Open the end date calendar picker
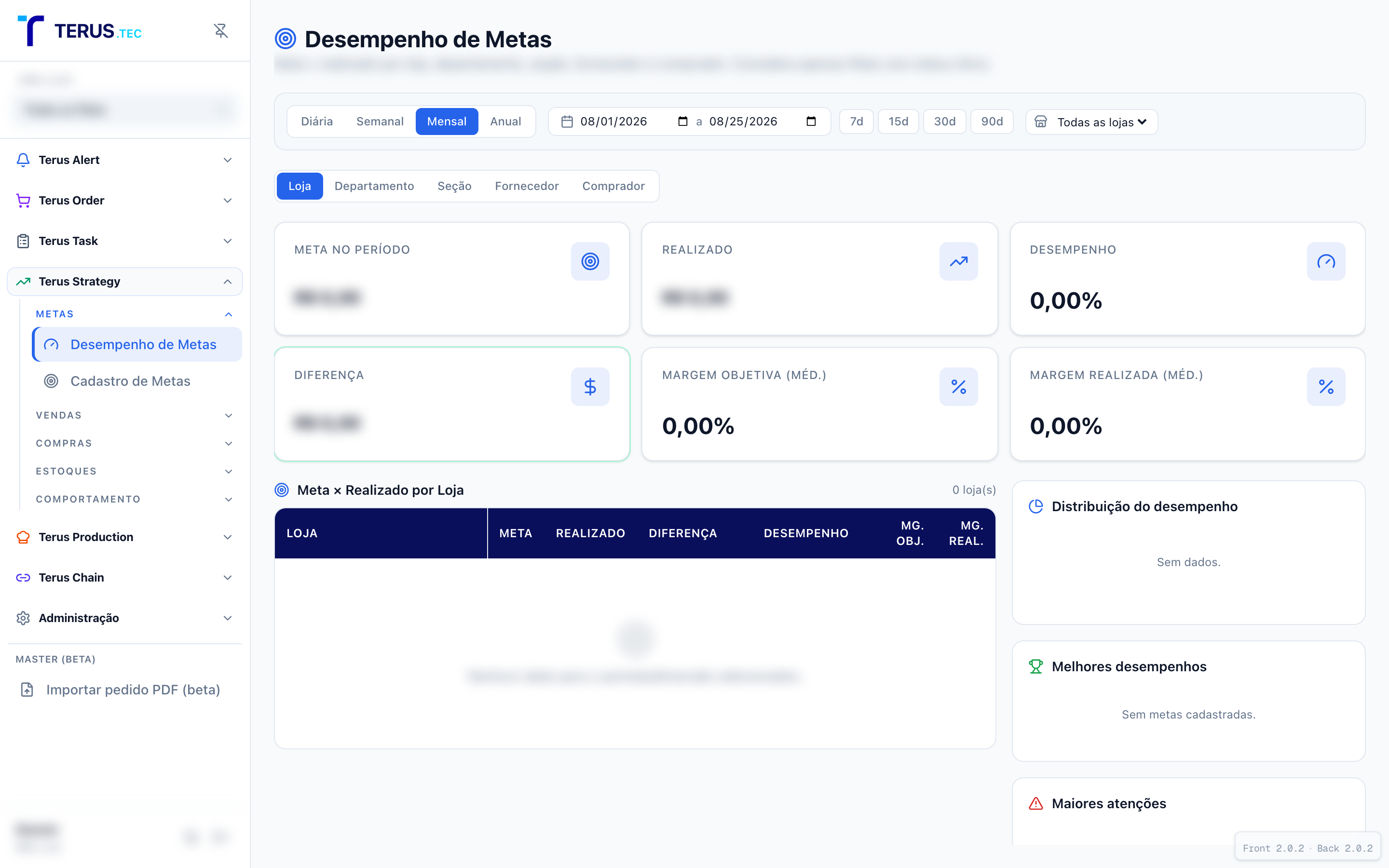 [811, 121]
